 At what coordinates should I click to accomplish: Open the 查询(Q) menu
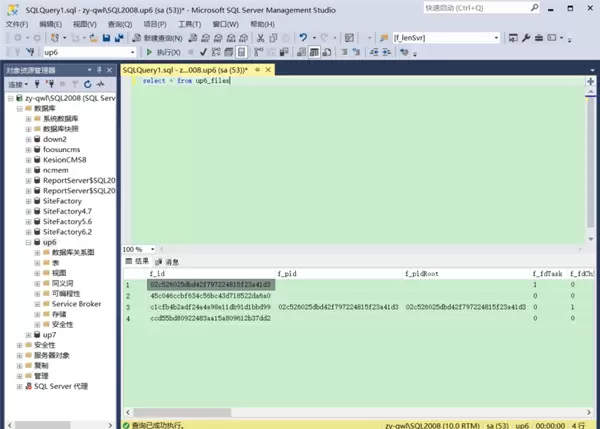pyautogui.click(x=119, y=23)
